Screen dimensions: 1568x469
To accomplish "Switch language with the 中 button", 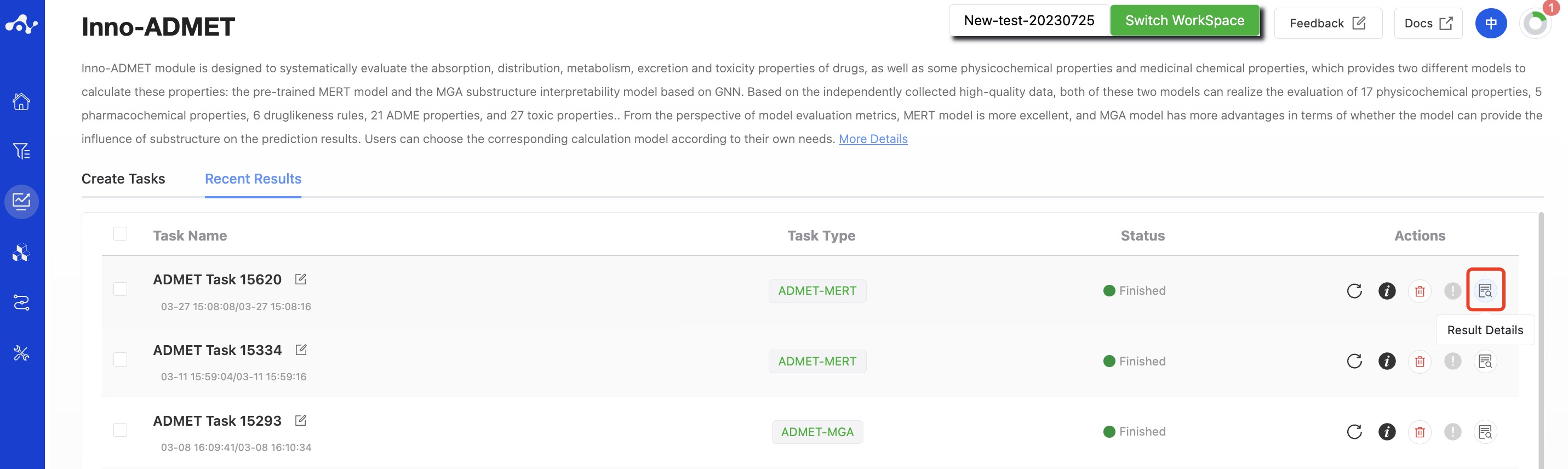I will (1491, 23).
